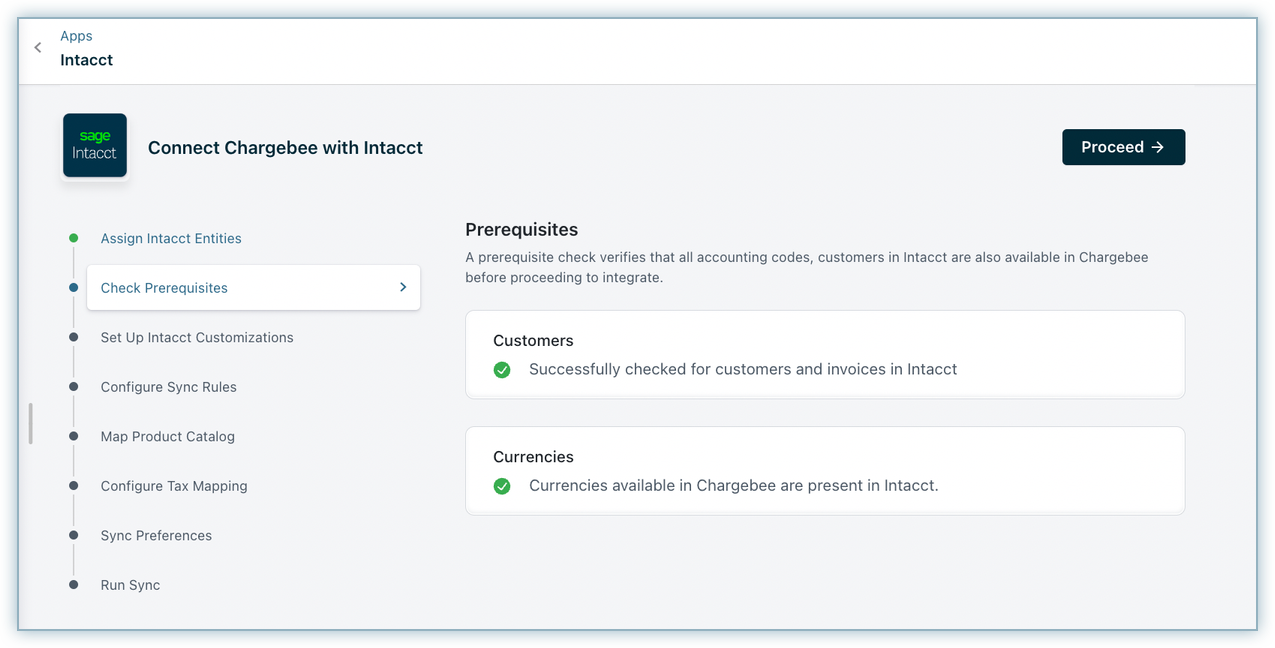Click the Sage Intacct logo
Image resolution: width=1275 pixels, height=648 pixels.
95,145
